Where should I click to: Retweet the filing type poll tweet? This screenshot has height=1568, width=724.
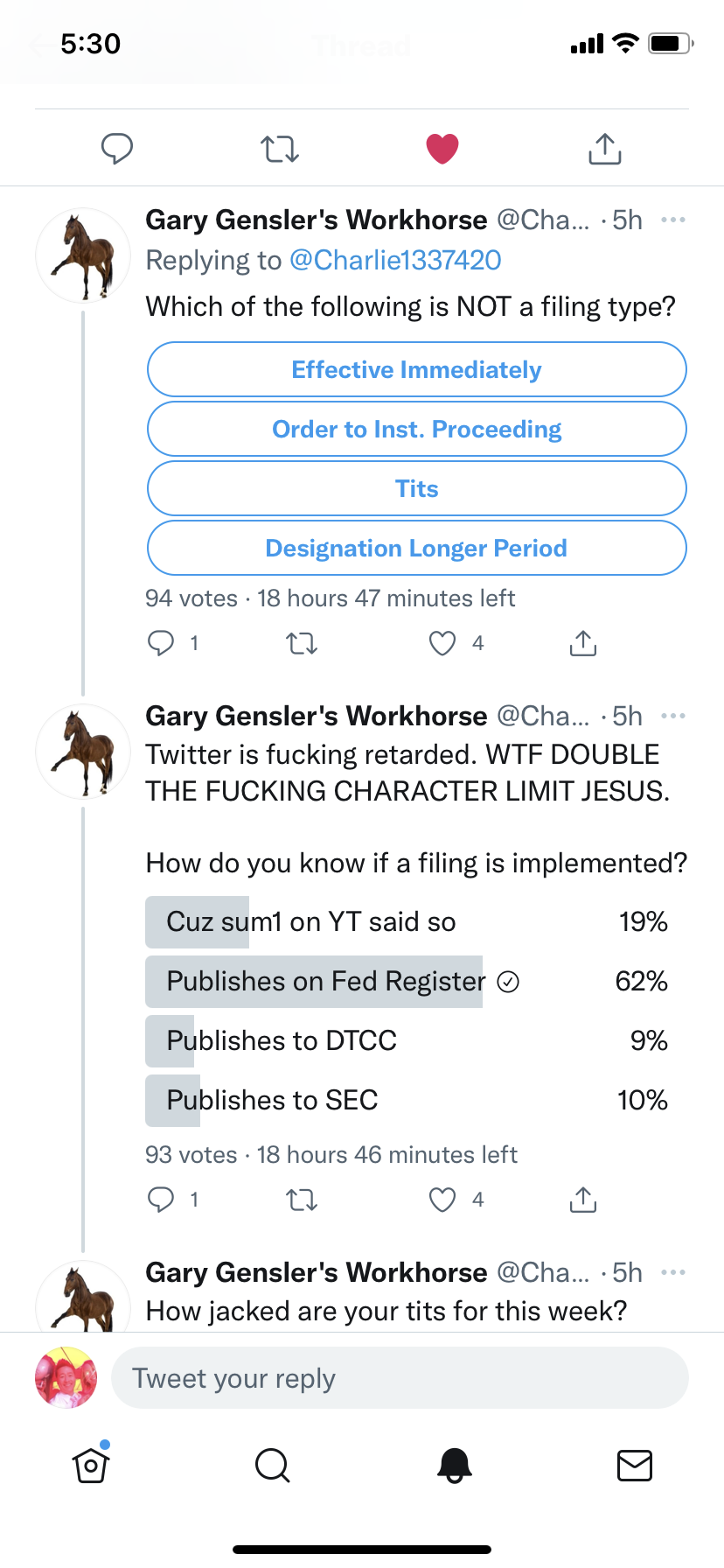point(302,644)
